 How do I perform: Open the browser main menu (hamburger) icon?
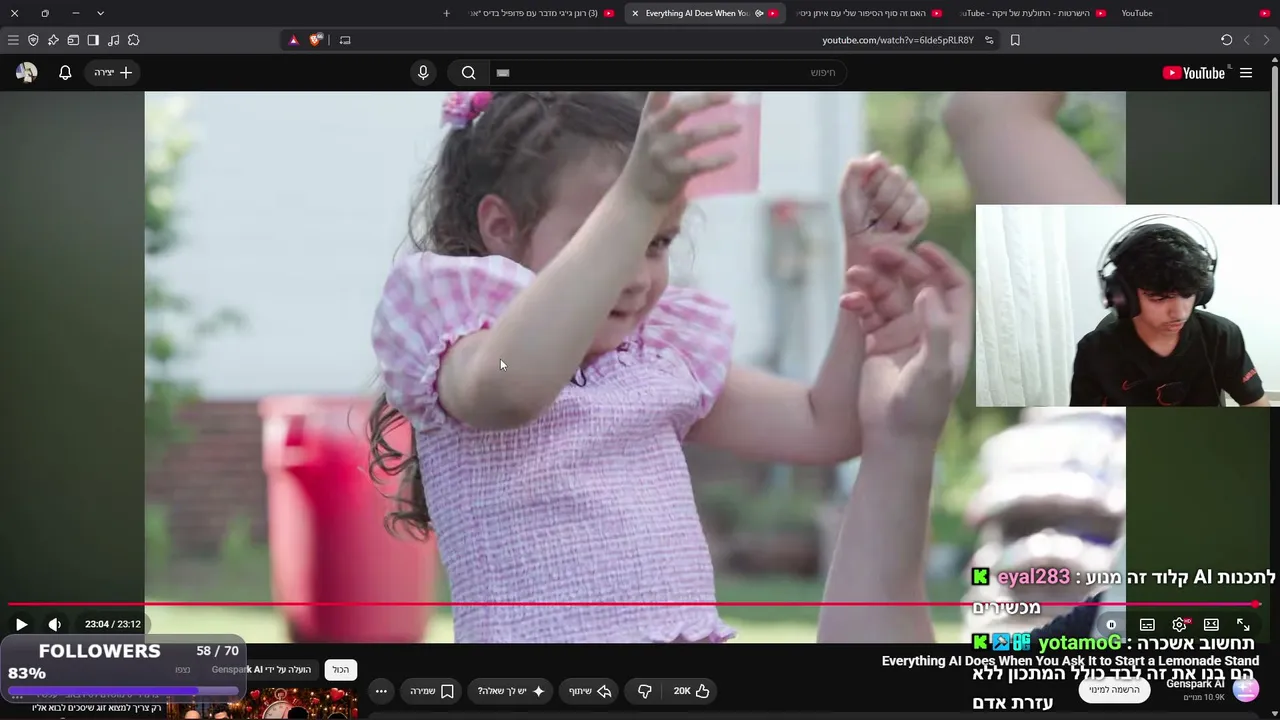pos(13,40)
